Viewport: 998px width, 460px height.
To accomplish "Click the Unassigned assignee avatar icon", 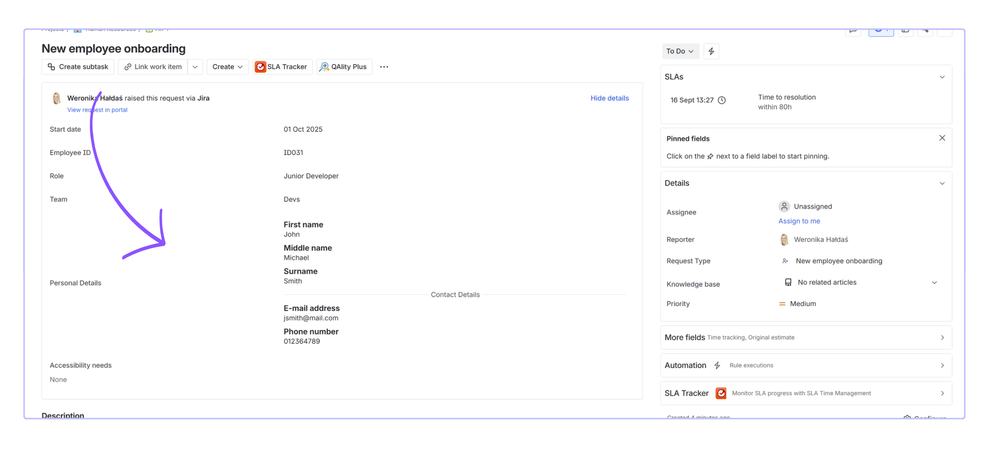I will tap(784, 207).
